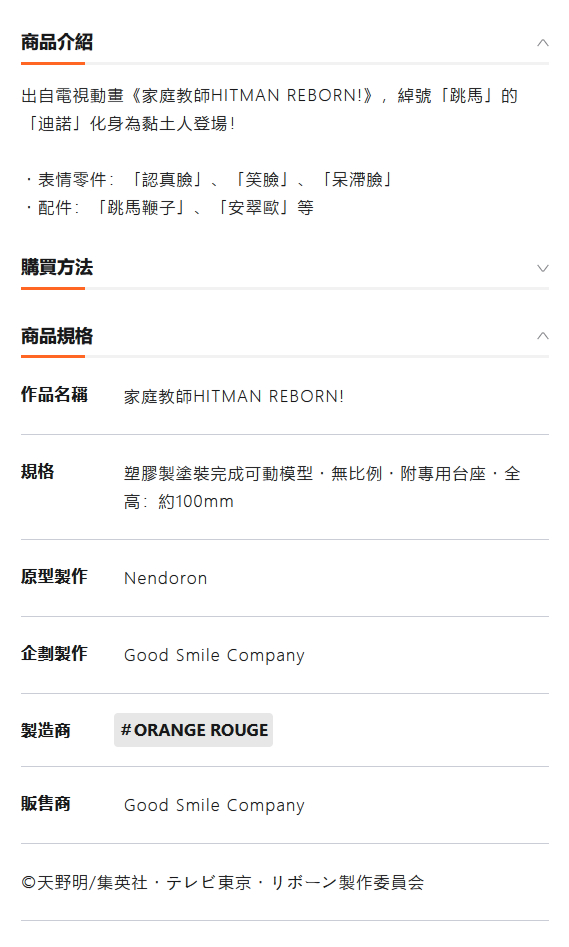
Task: Select the 家庭教師HITMAN REBORN! work title value
Action: click(x=234, y=396)
